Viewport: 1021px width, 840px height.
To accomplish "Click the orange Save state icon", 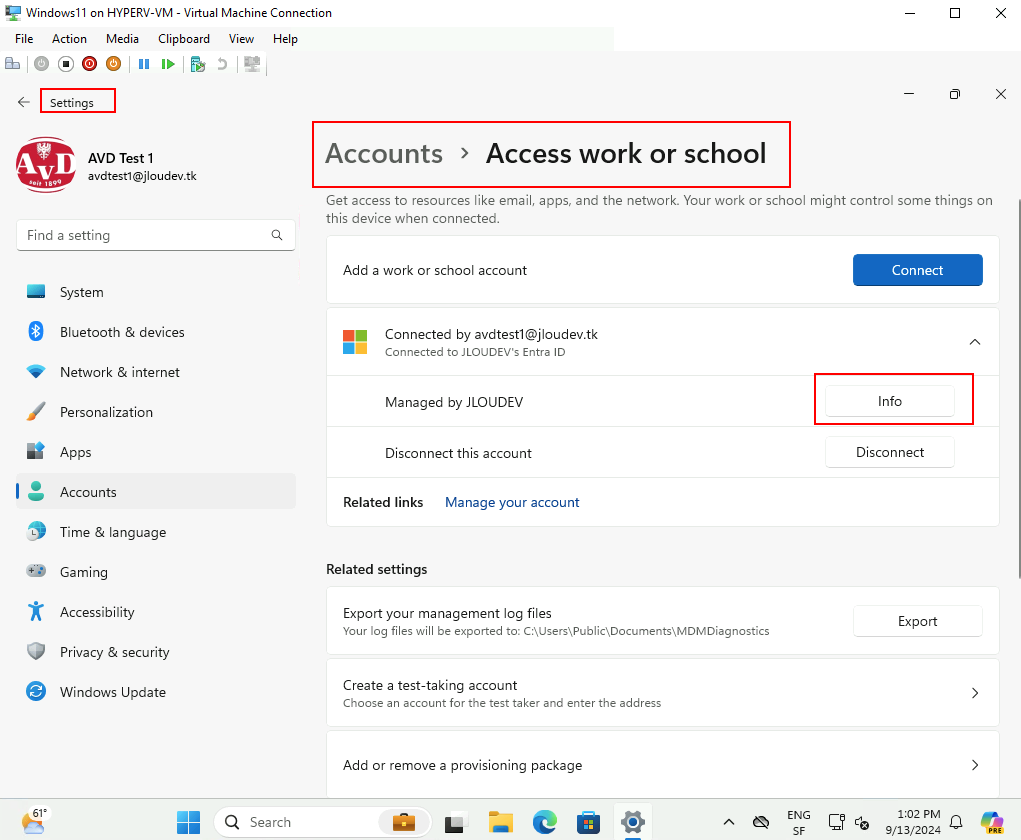I will pyautogui.click(x=113, y=64).
